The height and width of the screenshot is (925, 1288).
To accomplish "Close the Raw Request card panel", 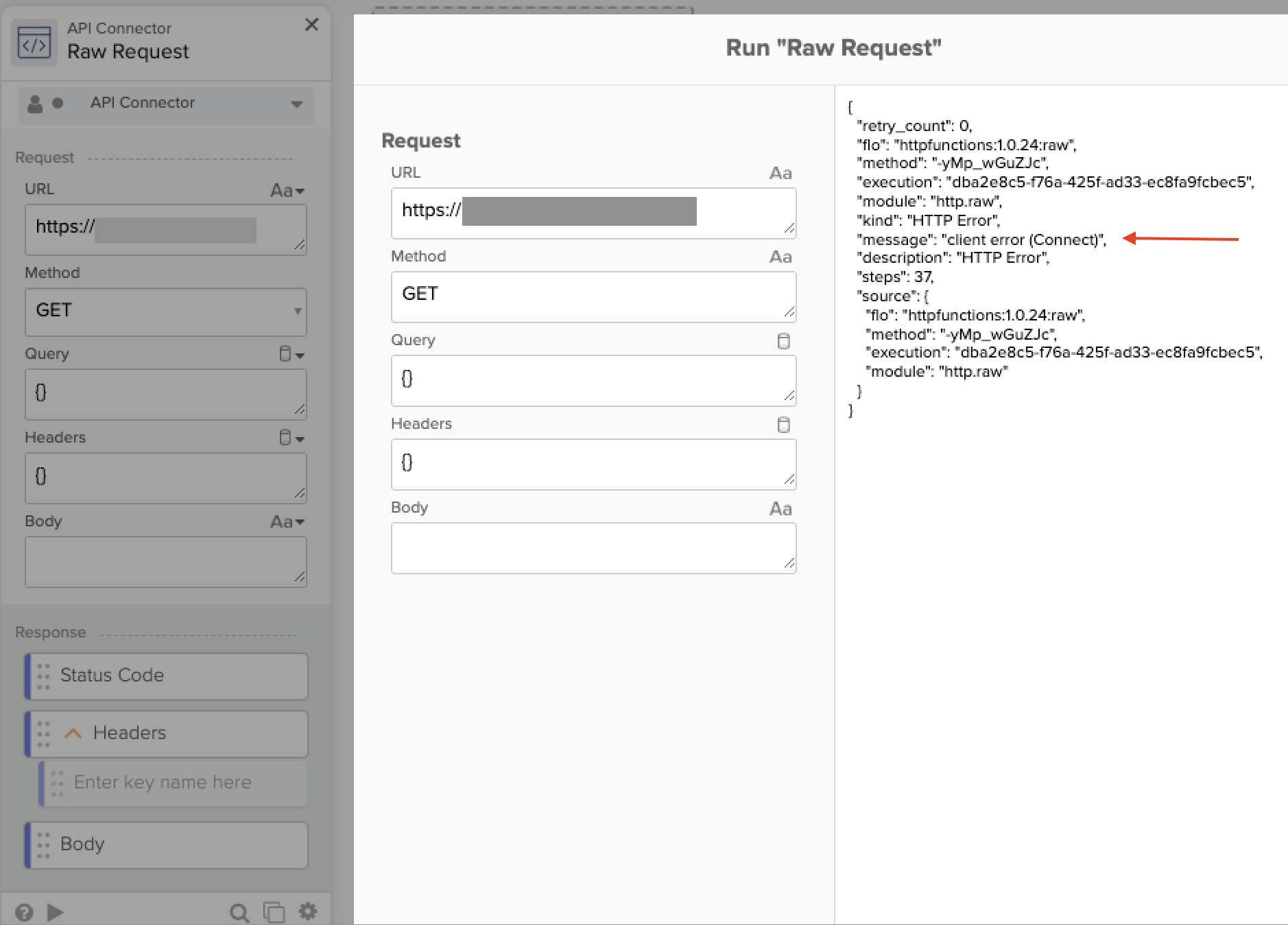I will tap(311, 25).
